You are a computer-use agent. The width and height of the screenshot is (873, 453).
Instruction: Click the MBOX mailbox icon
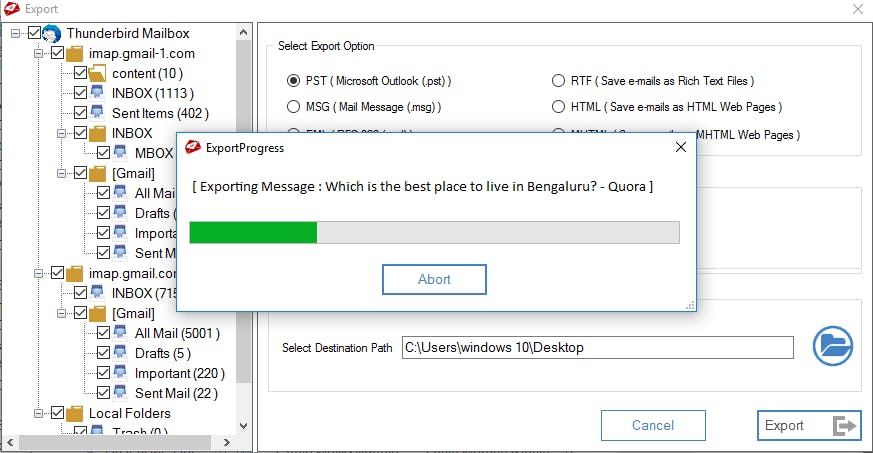tap(120, 152)
